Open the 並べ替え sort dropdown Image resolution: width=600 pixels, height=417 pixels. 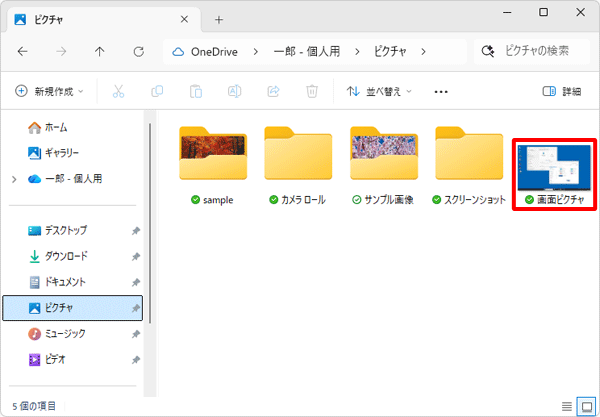(x=379, y=91)
